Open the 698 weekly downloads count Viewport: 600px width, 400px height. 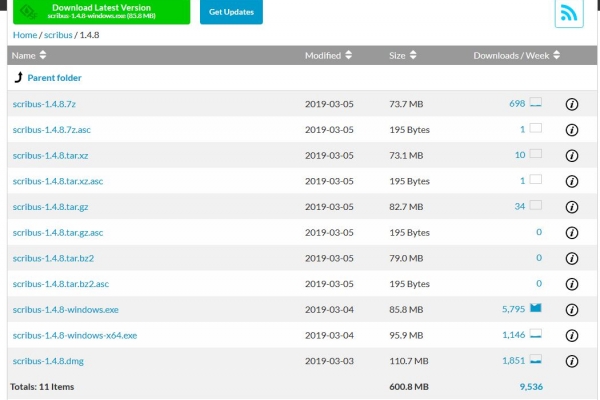click(x=517, y=103)
